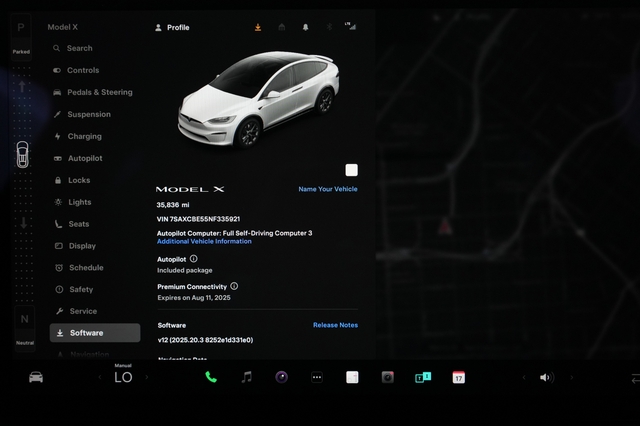Open the Autopilot settings

pos(78,158)
